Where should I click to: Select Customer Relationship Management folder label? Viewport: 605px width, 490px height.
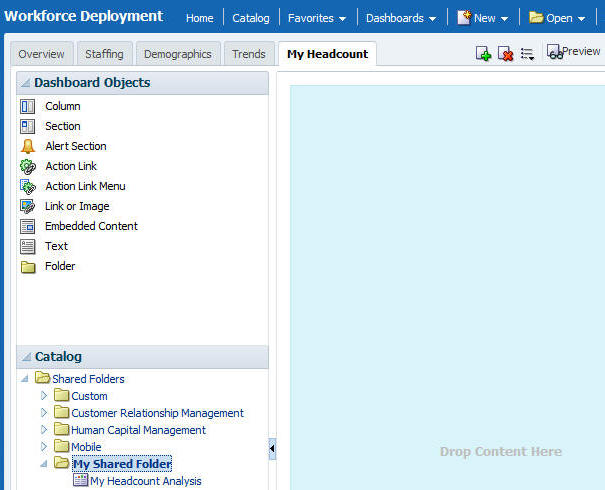(157, 413)
